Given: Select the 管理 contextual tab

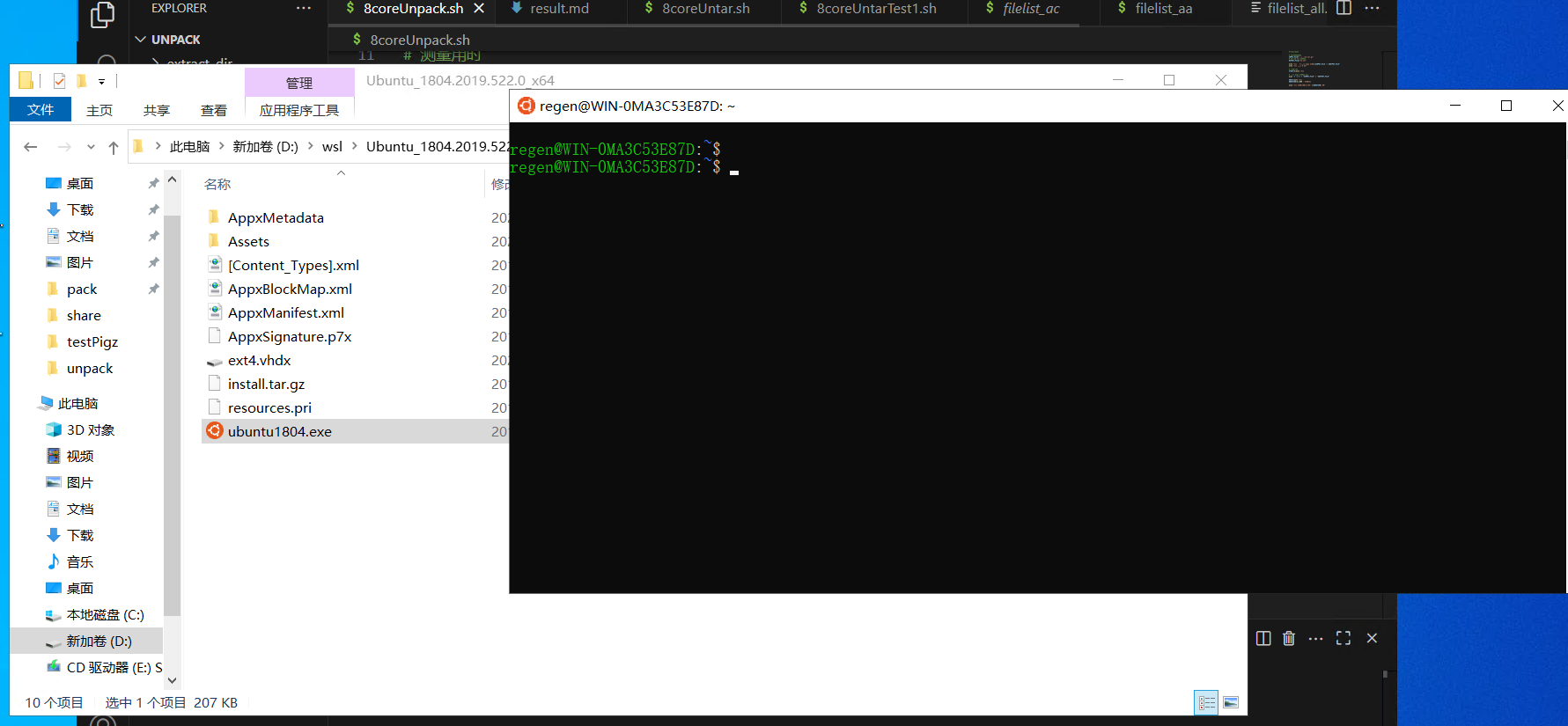Looking at the screenshot, I should (x=299, y=83).
